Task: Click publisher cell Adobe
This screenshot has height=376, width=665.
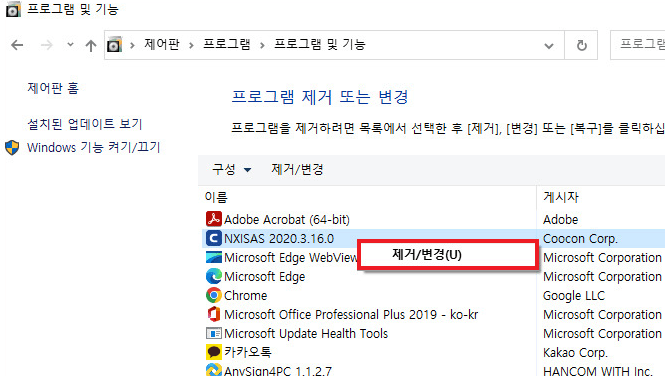Action: [x=560, y=219]
